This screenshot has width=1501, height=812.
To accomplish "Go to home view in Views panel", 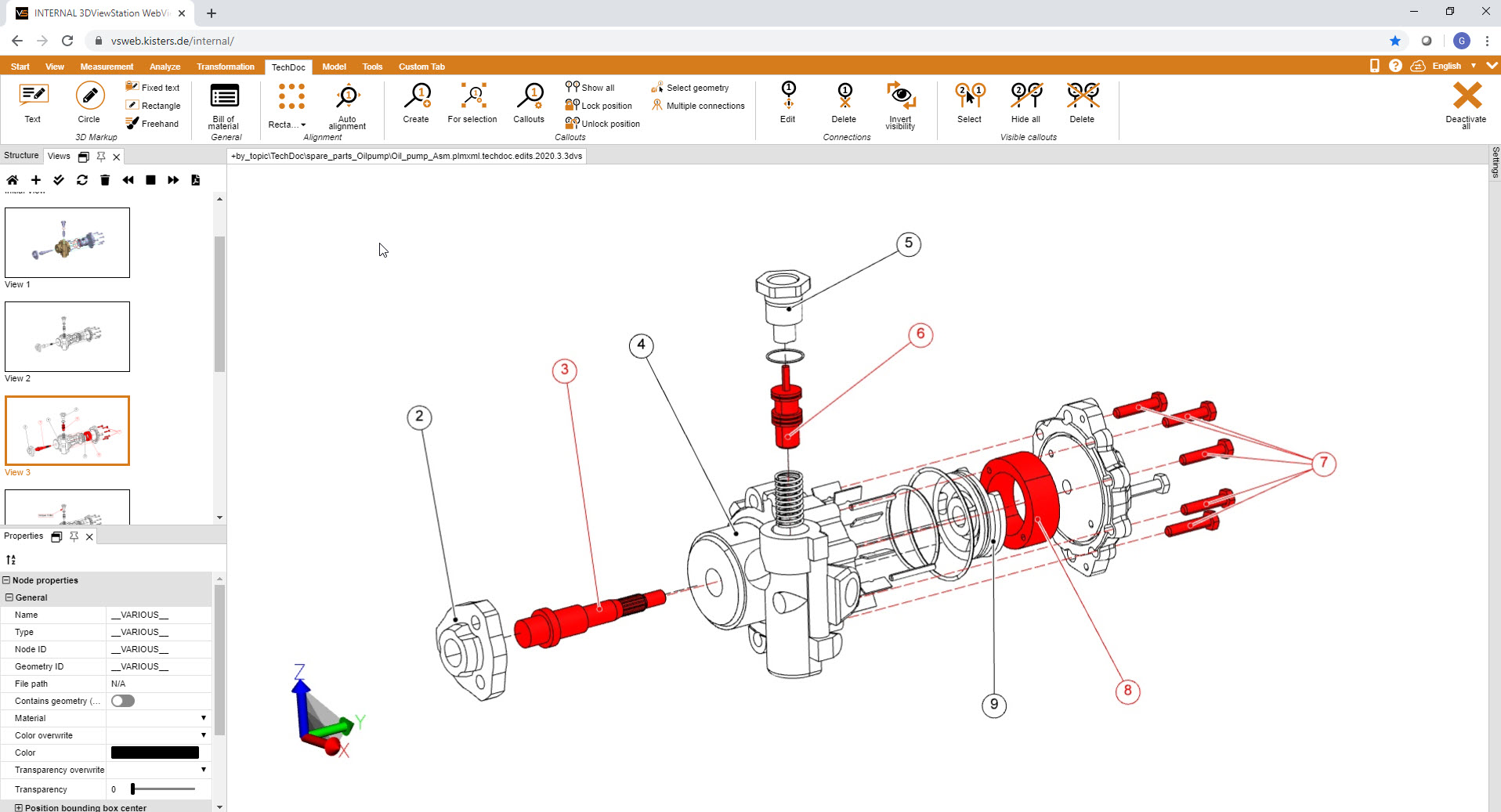I will pos(13,180).
